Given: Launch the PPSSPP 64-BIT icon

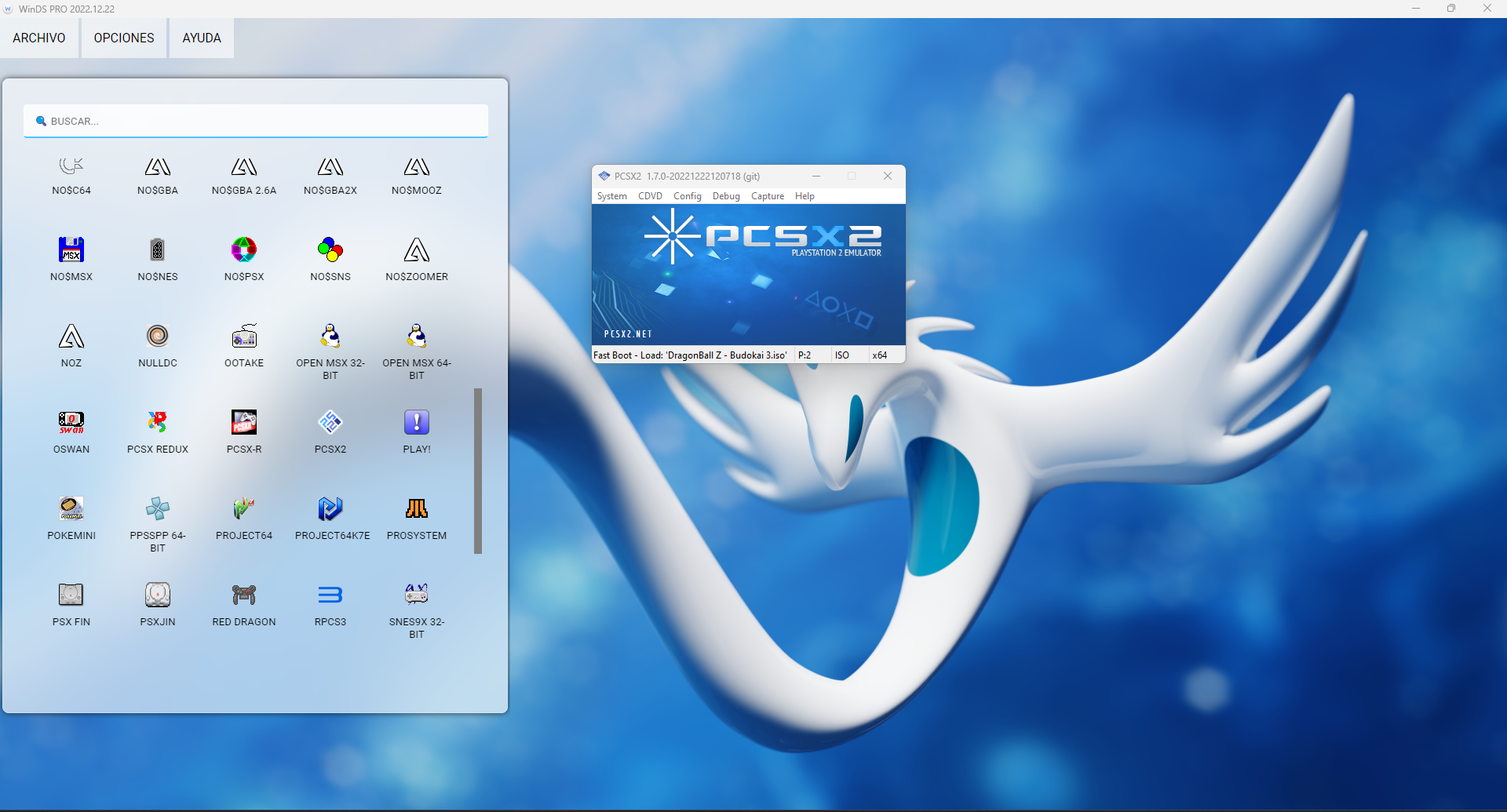Looking at the screenshot, I should [158, 508].
